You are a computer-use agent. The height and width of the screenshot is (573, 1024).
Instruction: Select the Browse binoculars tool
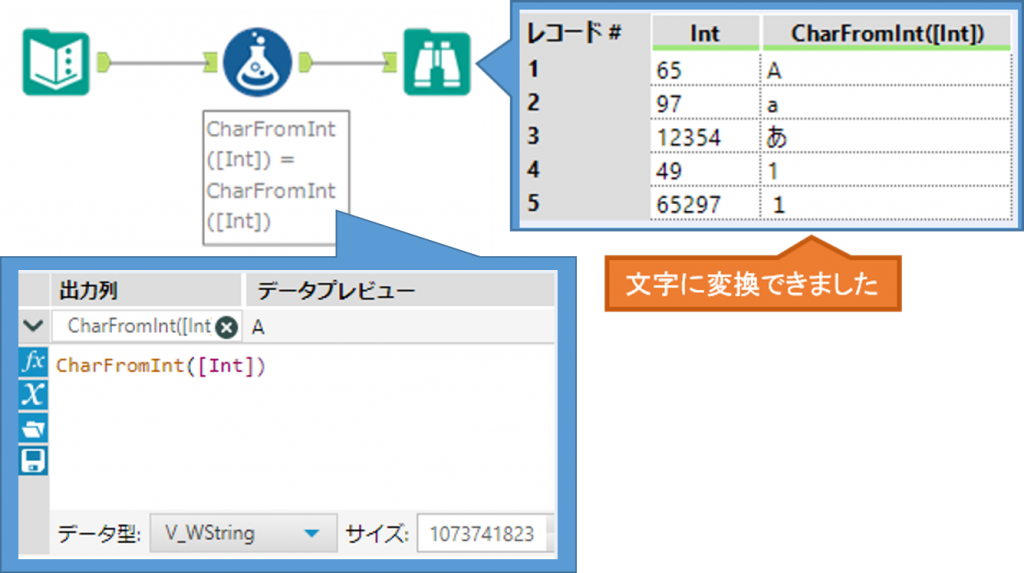coord(436,63)
